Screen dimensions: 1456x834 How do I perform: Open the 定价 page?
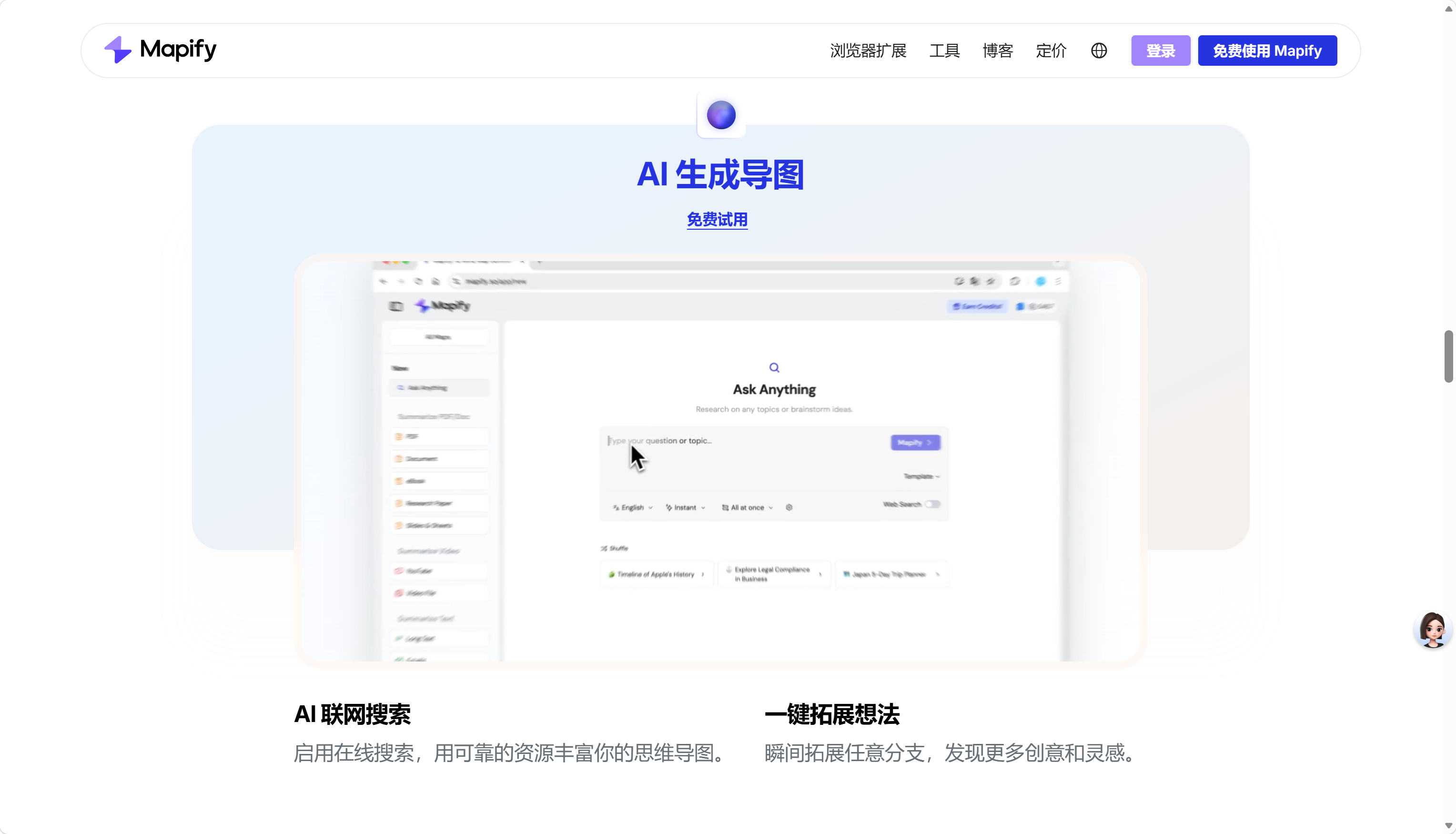click(x=1051, y=51)
